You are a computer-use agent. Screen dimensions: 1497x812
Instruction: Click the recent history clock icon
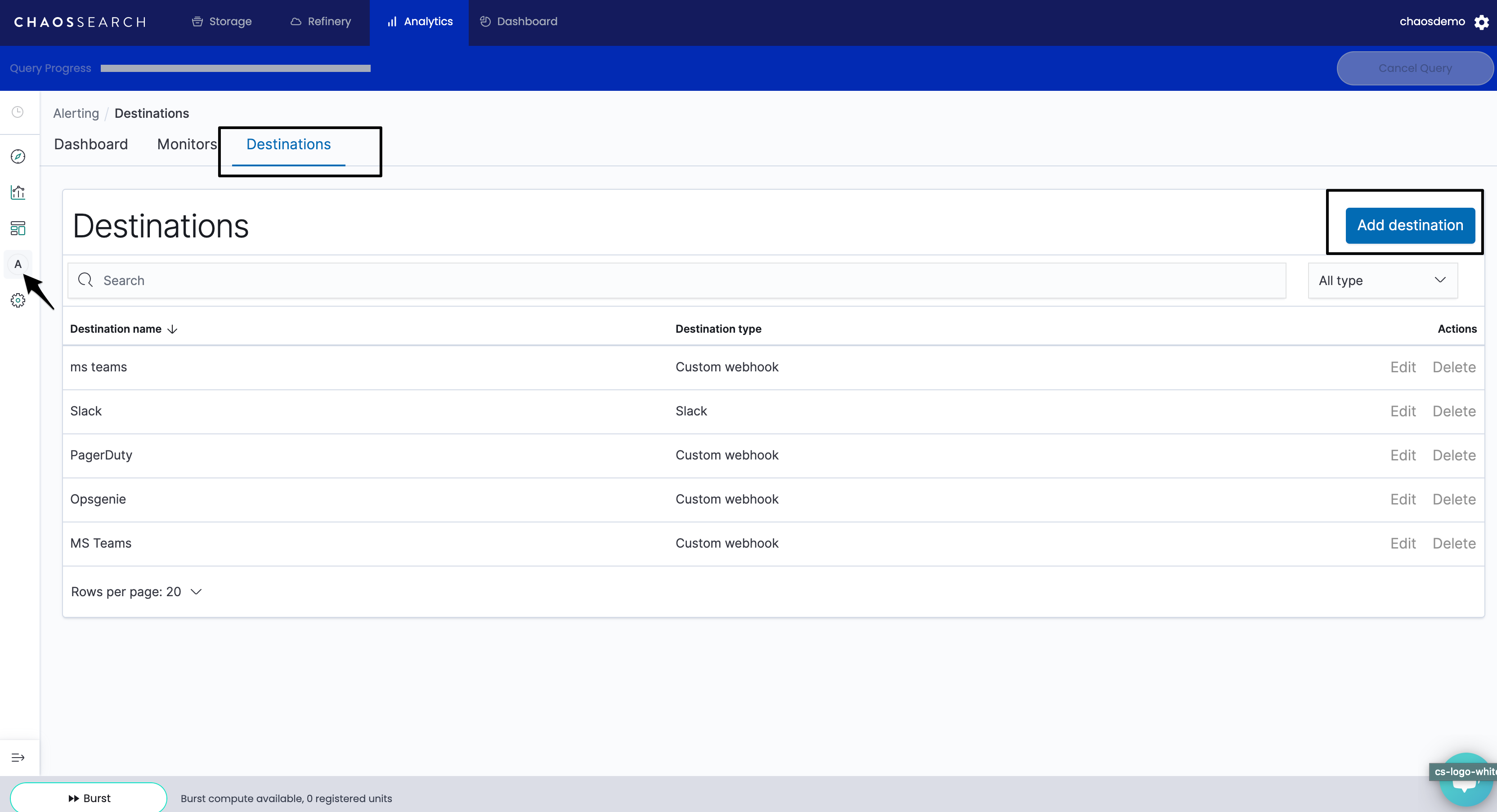pos(18,112)
